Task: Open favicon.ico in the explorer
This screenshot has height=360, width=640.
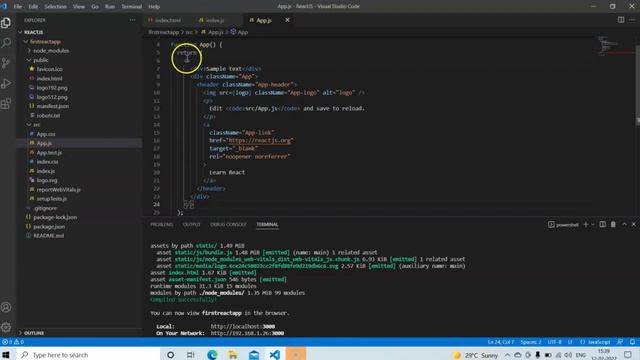Action: pos(49,69)
